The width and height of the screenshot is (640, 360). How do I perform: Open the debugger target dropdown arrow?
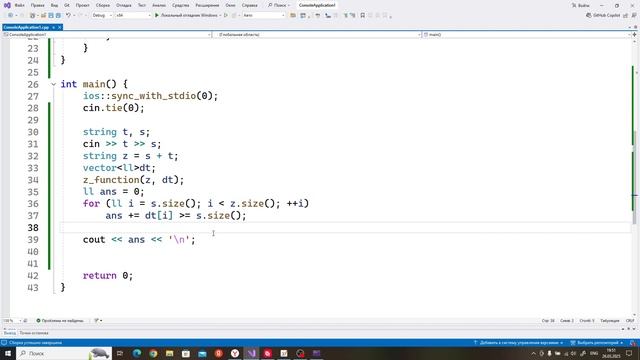click(x=220, y=15)
